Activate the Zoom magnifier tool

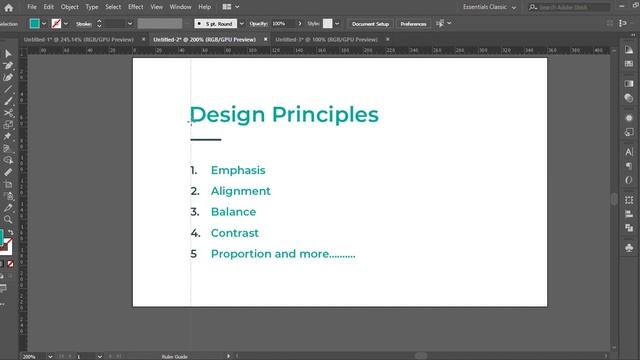click(x=8, y=220)
